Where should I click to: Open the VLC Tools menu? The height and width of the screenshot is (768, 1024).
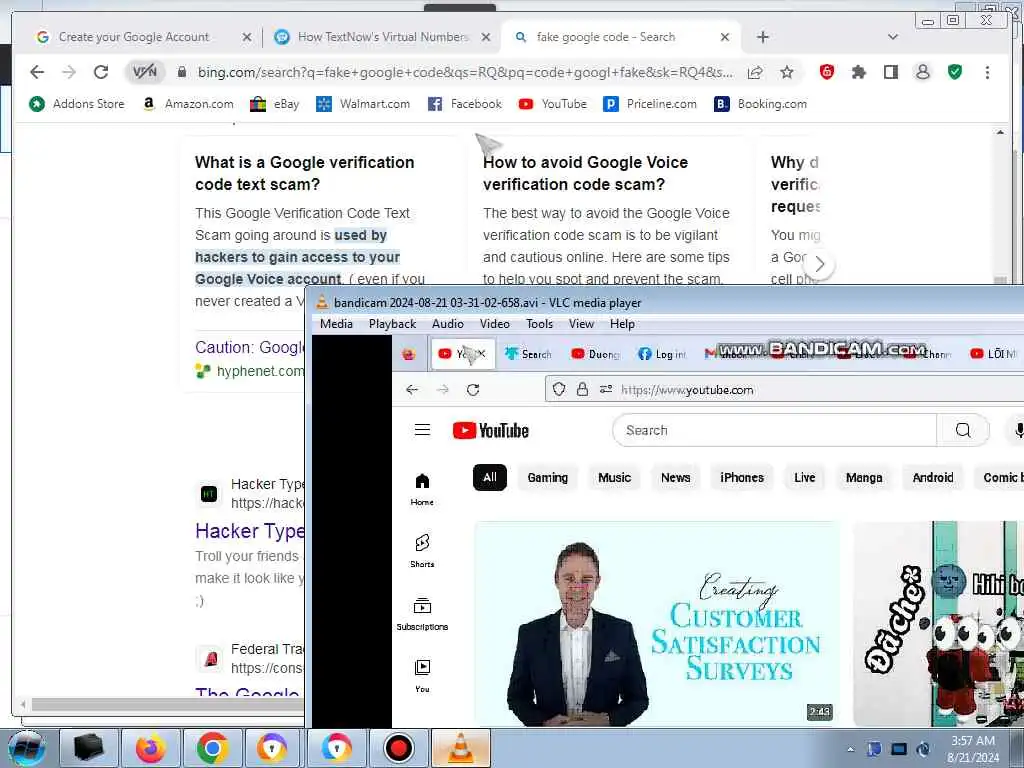point(539,324)
